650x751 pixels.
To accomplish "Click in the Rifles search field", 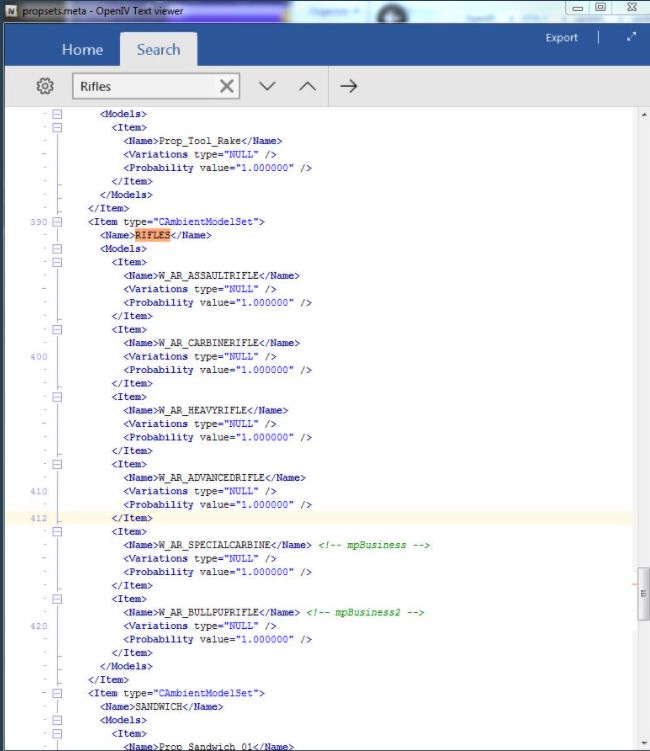I will pos(145,86).
